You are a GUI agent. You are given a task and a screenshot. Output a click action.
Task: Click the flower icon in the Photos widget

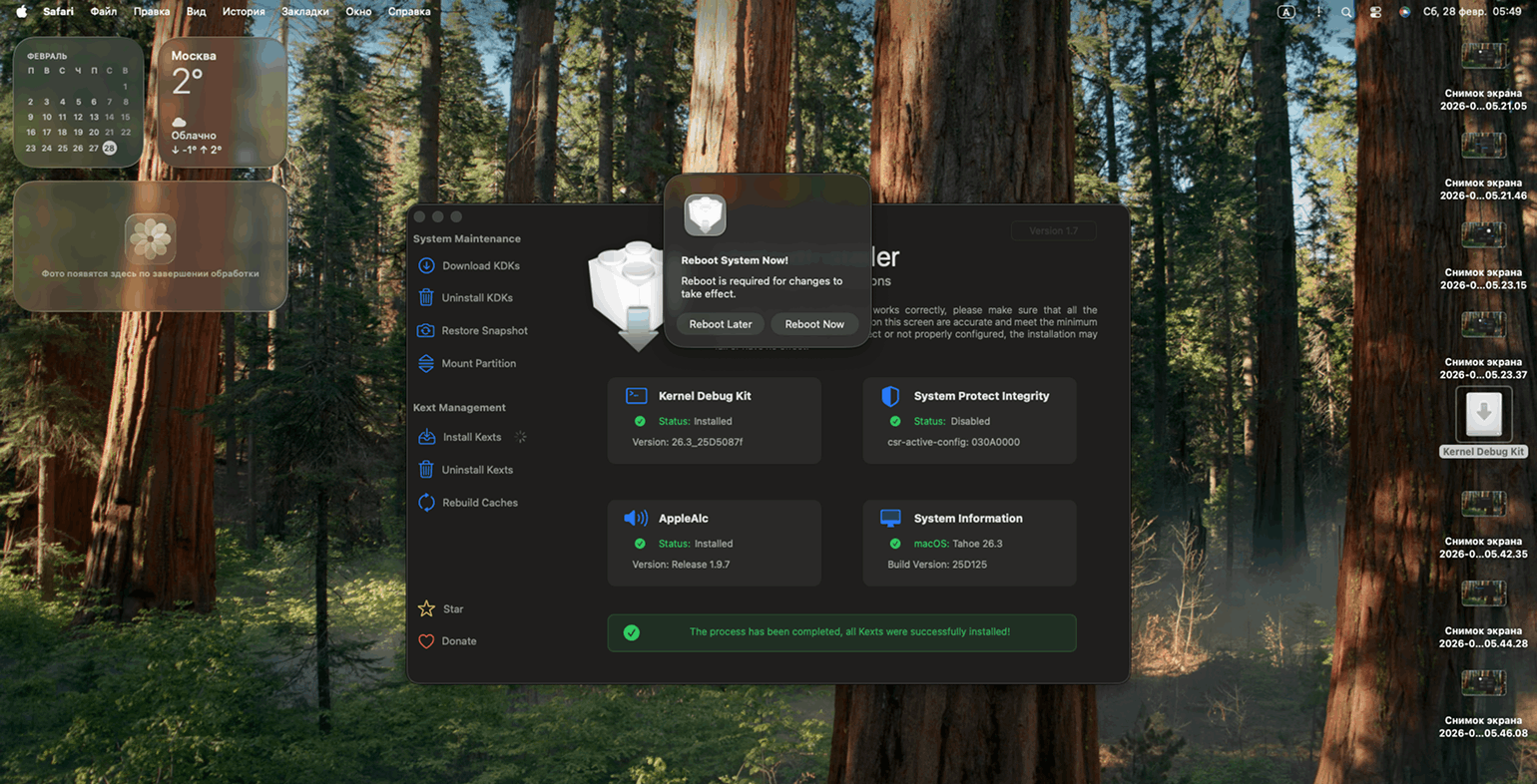click(151, 238)
